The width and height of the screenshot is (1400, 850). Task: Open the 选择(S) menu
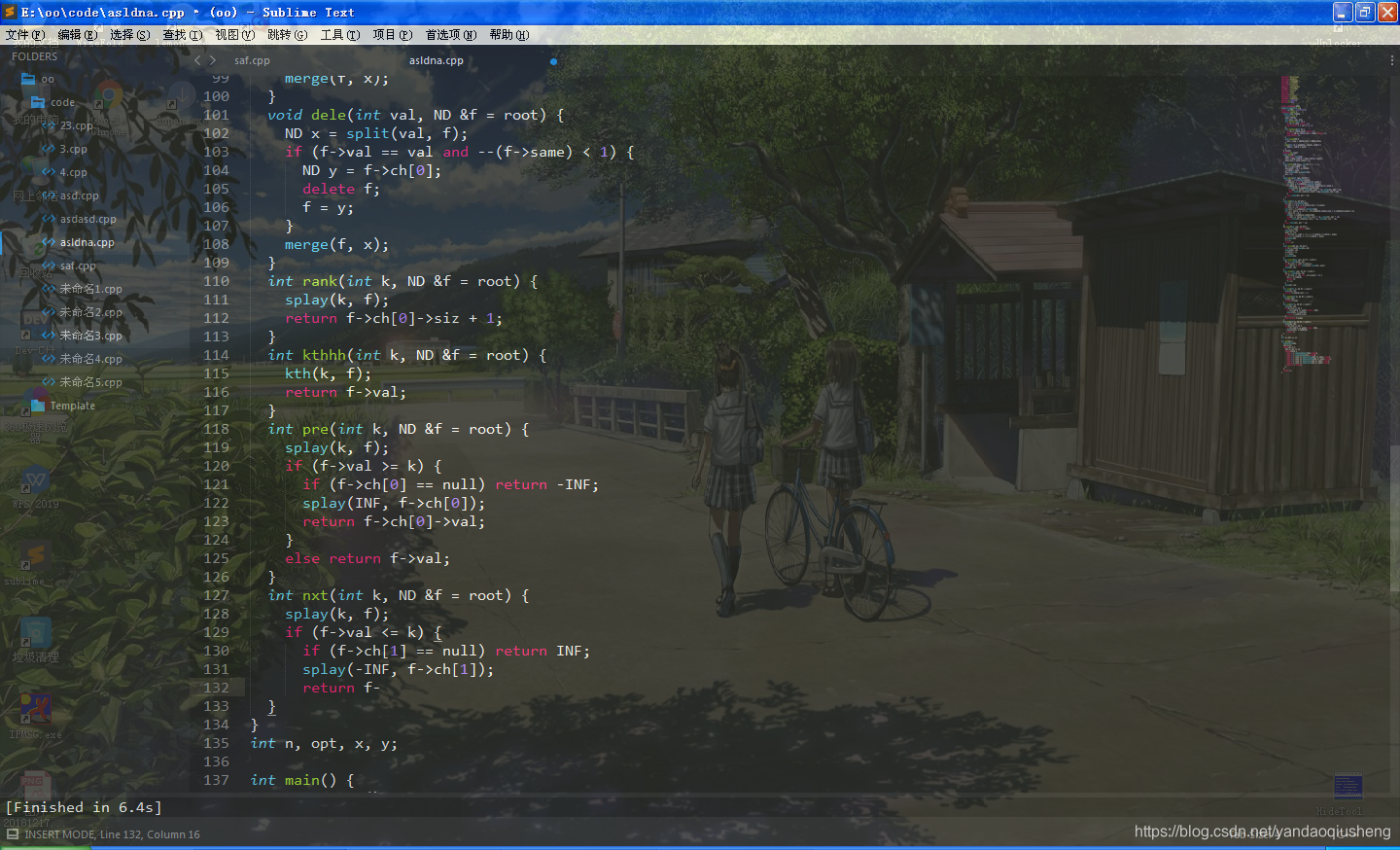click(130, 35)
